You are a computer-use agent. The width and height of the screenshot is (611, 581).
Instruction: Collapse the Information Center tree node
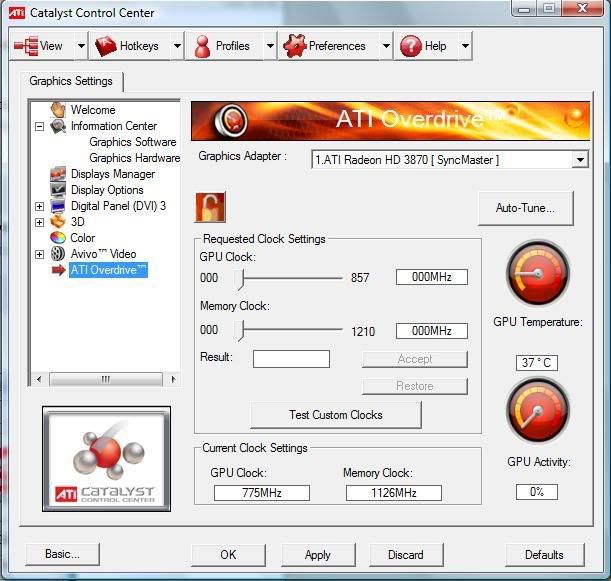[x=39, y=126]
